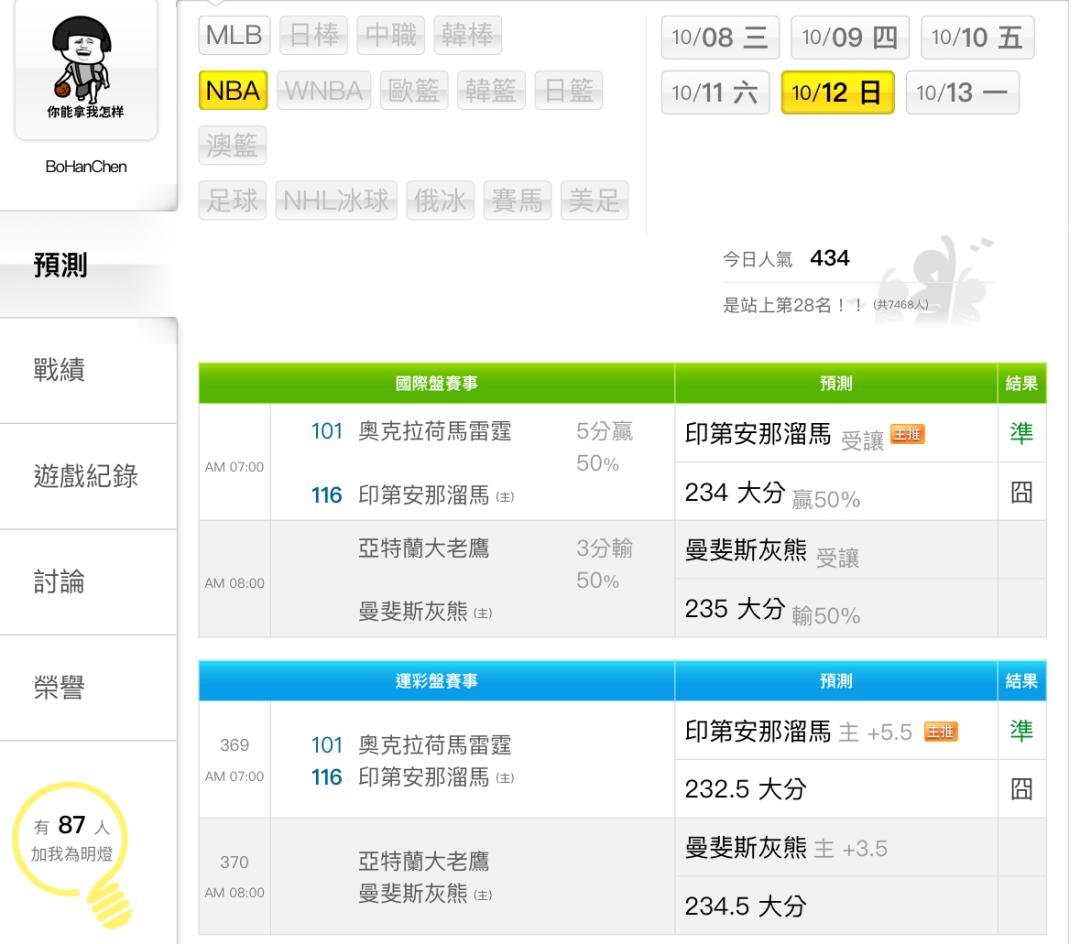Click the 囧 result for 232.5 大分
This screenshot has height=944, width=1080.
coord(1021,790)
